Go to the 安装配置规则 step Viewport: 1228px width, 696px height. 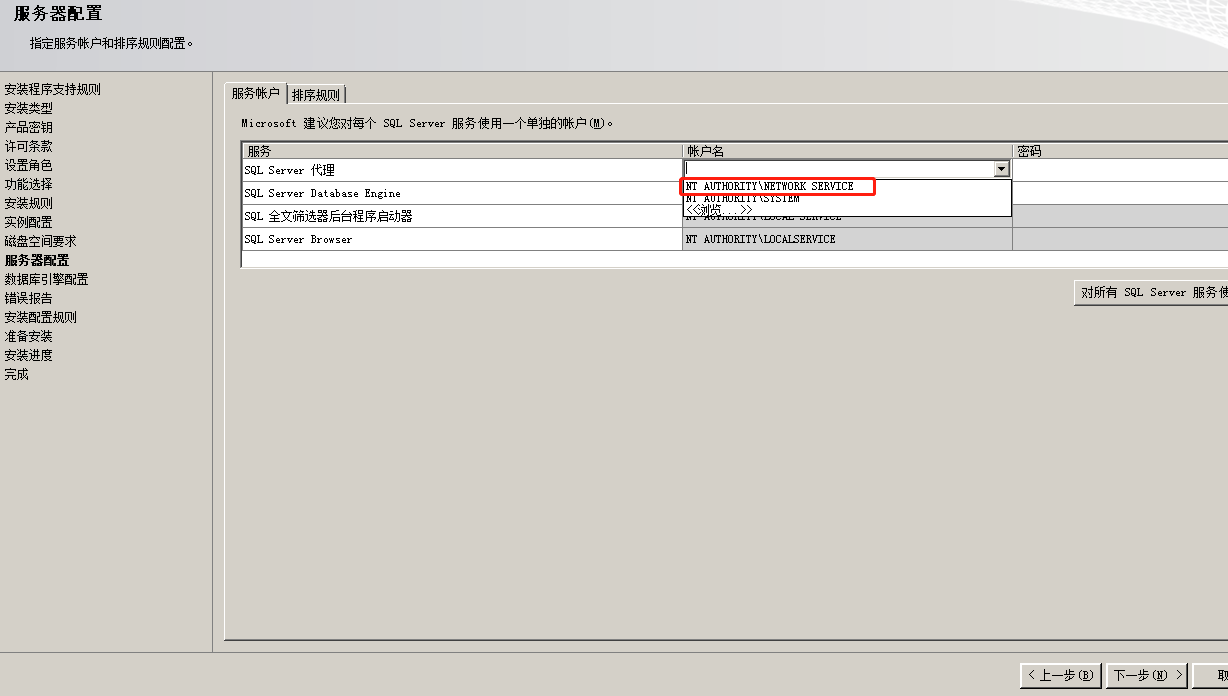pyautogui.click(x=40, y=317)
